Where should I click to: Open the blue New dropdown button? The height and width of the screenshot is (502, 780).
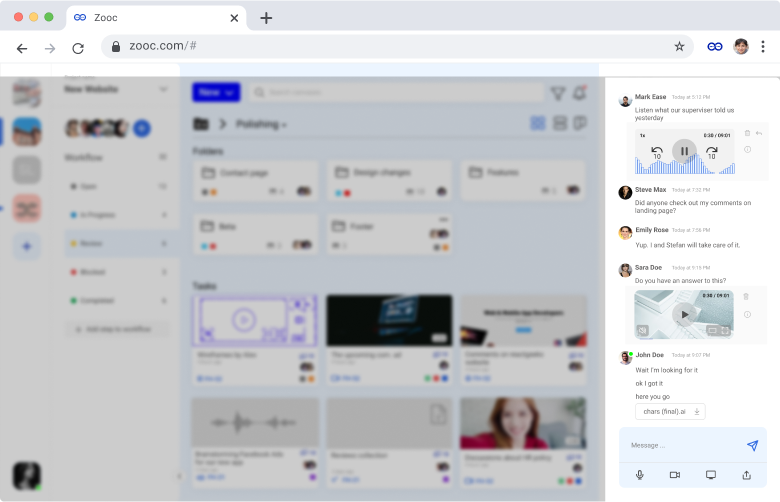[216, 92]
